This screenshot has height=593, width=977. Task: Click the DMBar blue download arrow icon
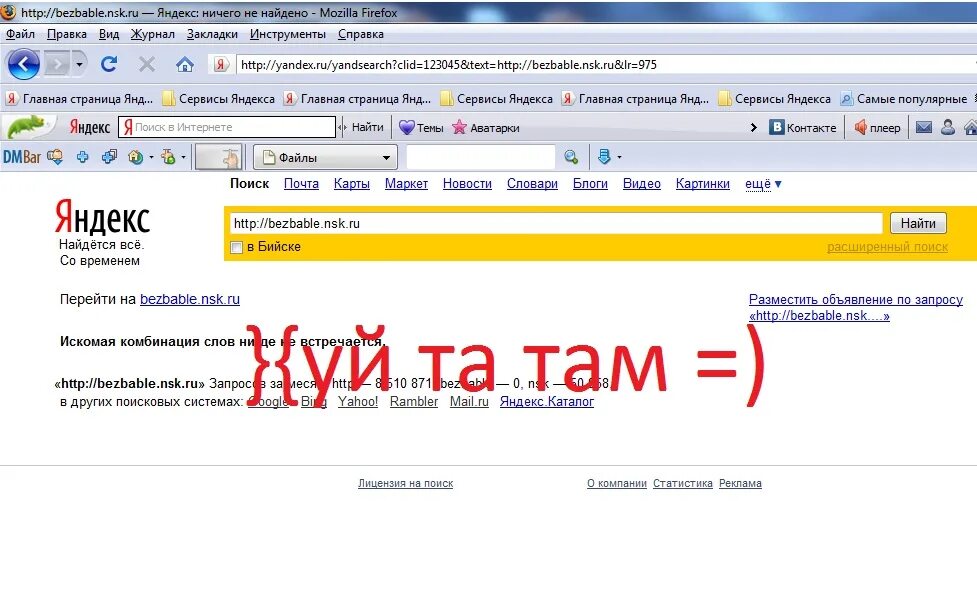coord(604,157)
